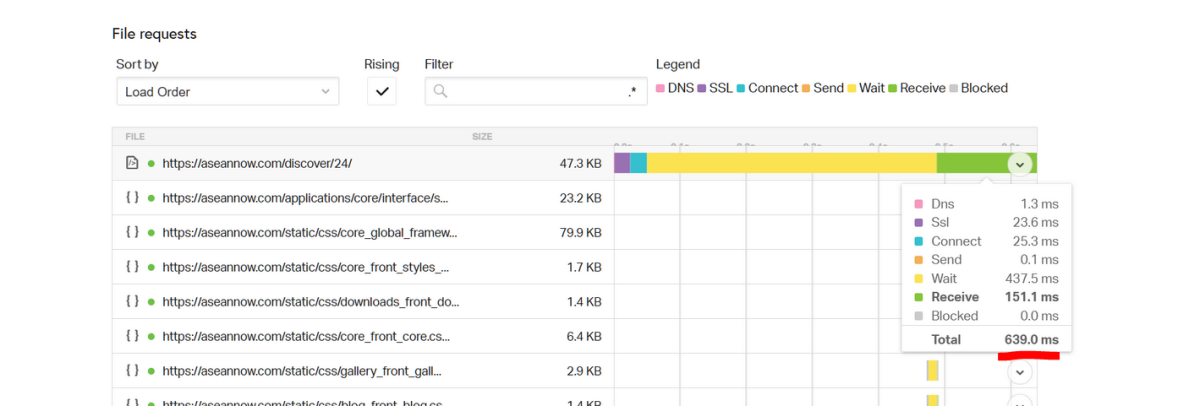Click the FILE column header
The width and height of the screenshot is (1200, 406).
[x=135, y=136]
